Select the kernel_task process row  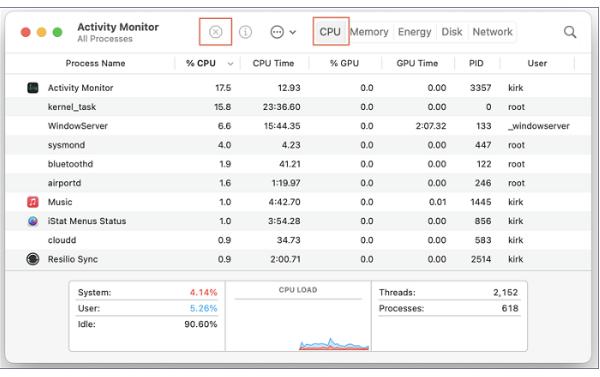coord(298,107)
